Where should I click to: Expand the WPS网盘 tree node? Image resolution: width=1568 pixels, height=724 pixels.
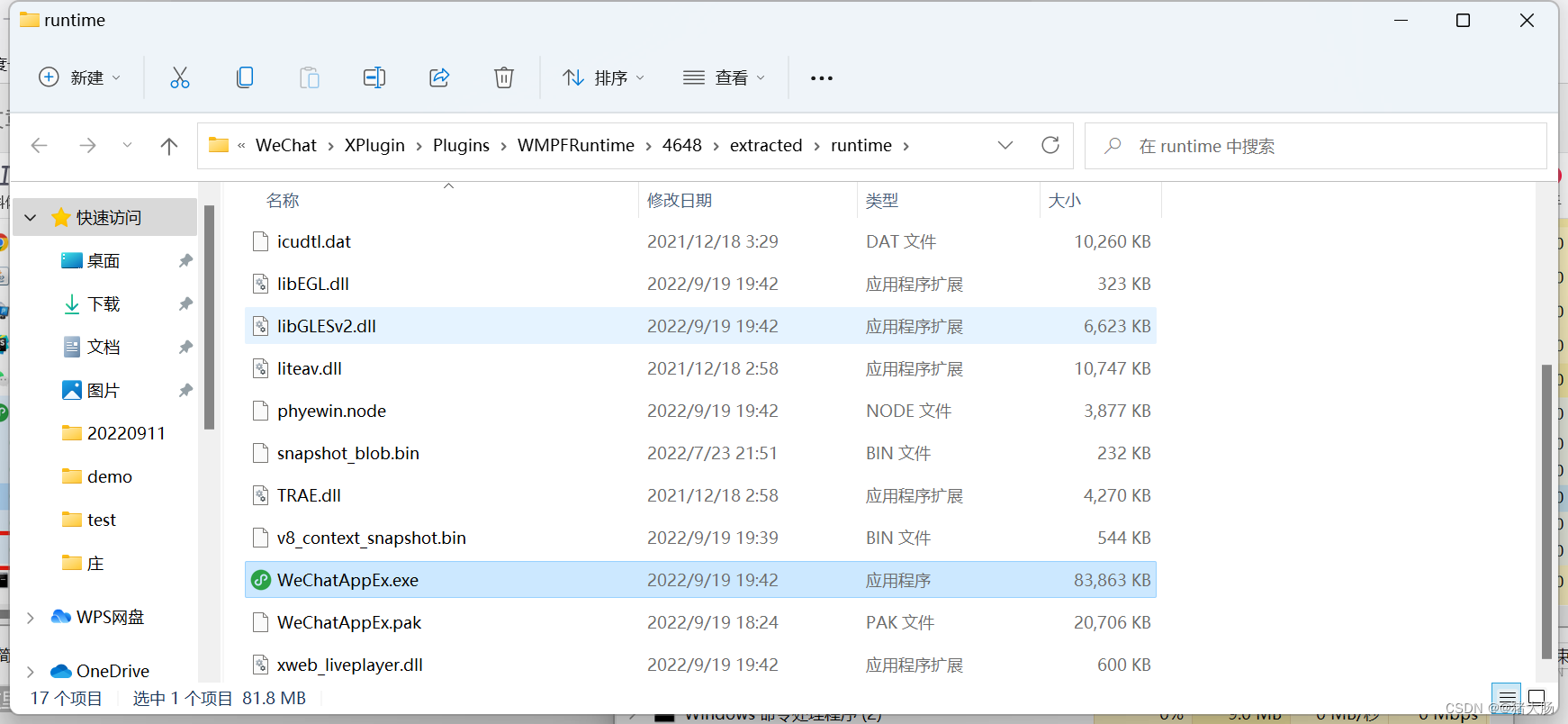[31, 617]
